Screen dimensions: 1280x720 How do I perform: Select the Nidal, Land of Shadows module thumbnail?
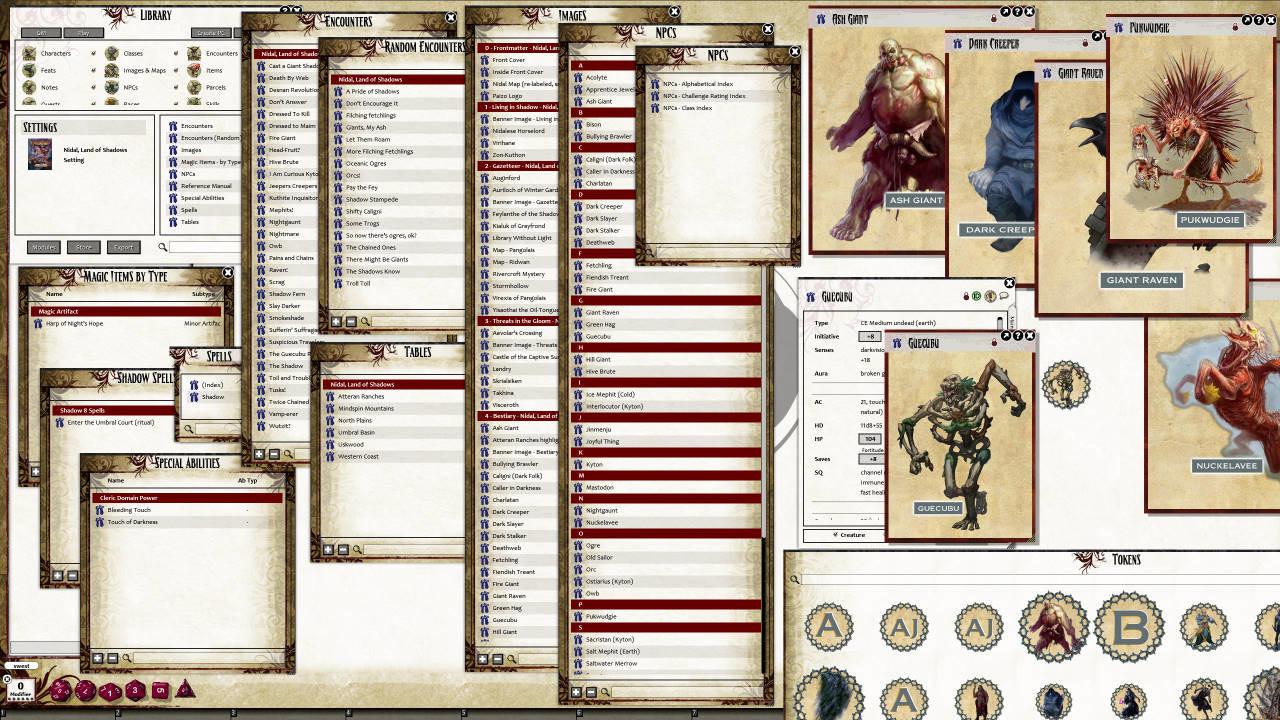40,156
